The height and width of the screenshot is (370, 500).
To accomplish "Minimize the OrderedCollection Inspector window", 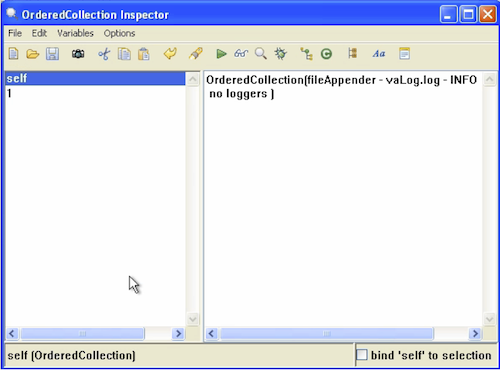I will pyautogui.click(x=448, y=14).
